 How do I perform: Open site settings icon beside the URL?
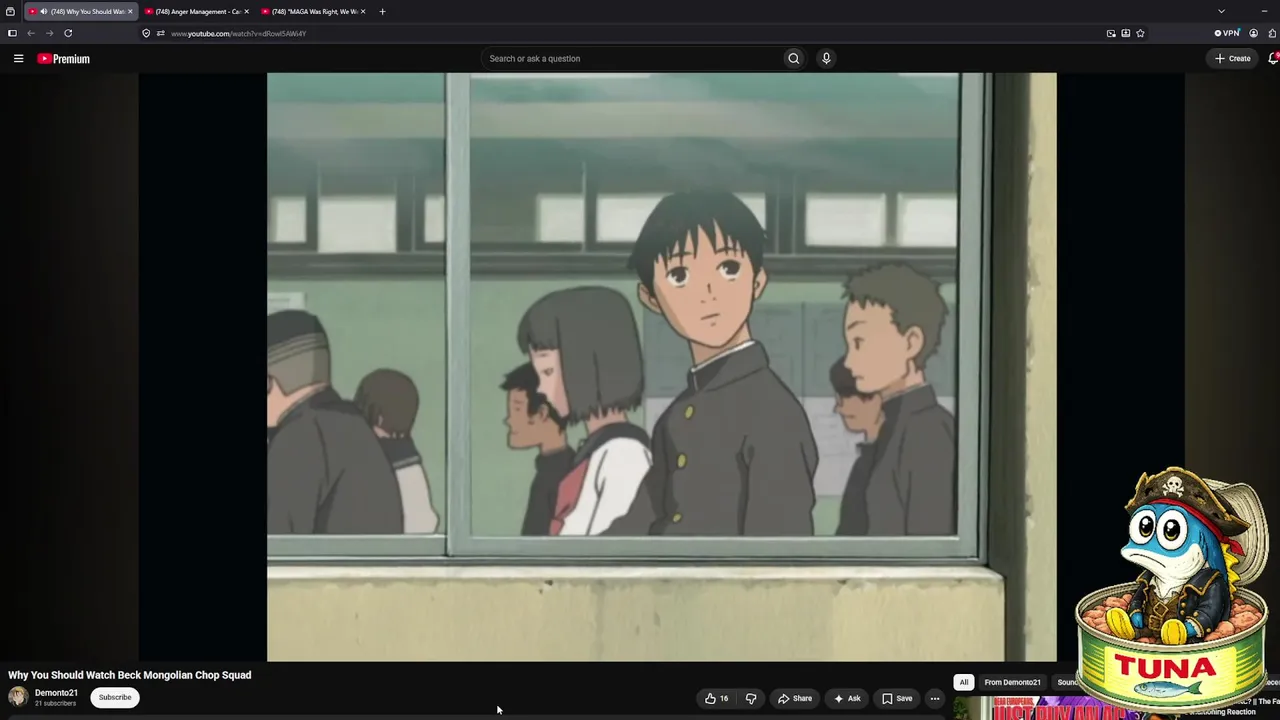[160, 33]
